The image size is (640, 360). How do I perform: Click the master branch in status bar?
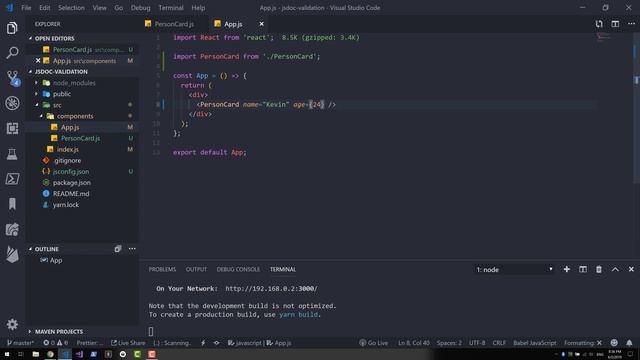click(20, 343)
